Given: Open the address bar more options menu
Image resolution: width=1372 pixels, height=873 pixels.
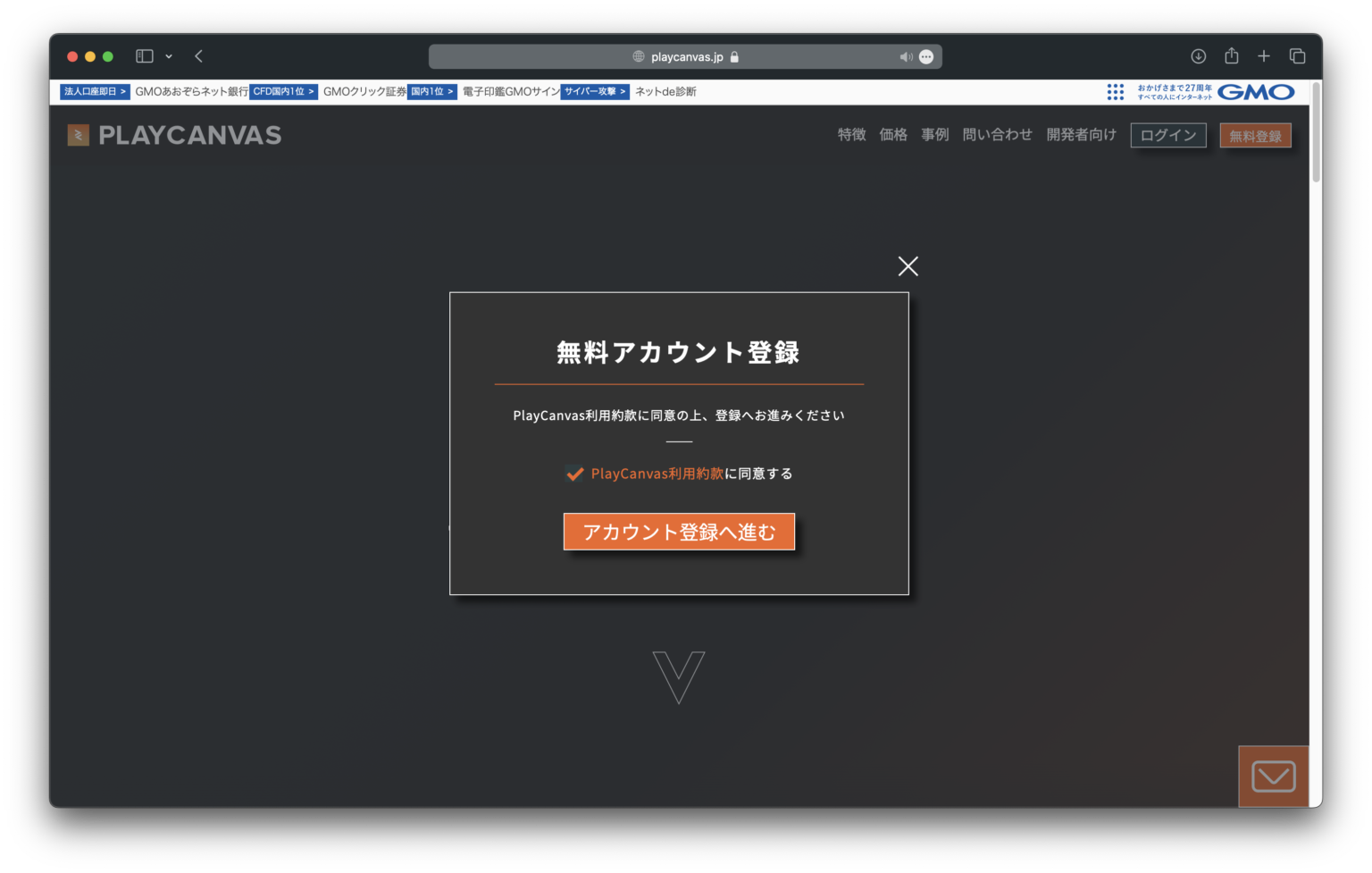Looking at the screenshot, I should (x=926, y=56).
